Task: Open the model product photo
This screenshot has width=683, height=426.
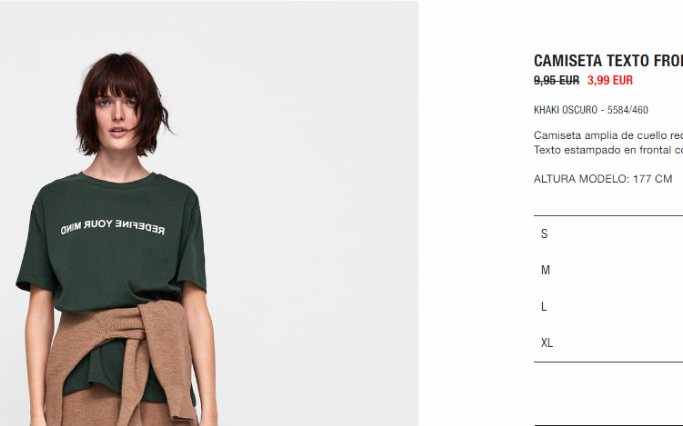Action: coord(209,213)
